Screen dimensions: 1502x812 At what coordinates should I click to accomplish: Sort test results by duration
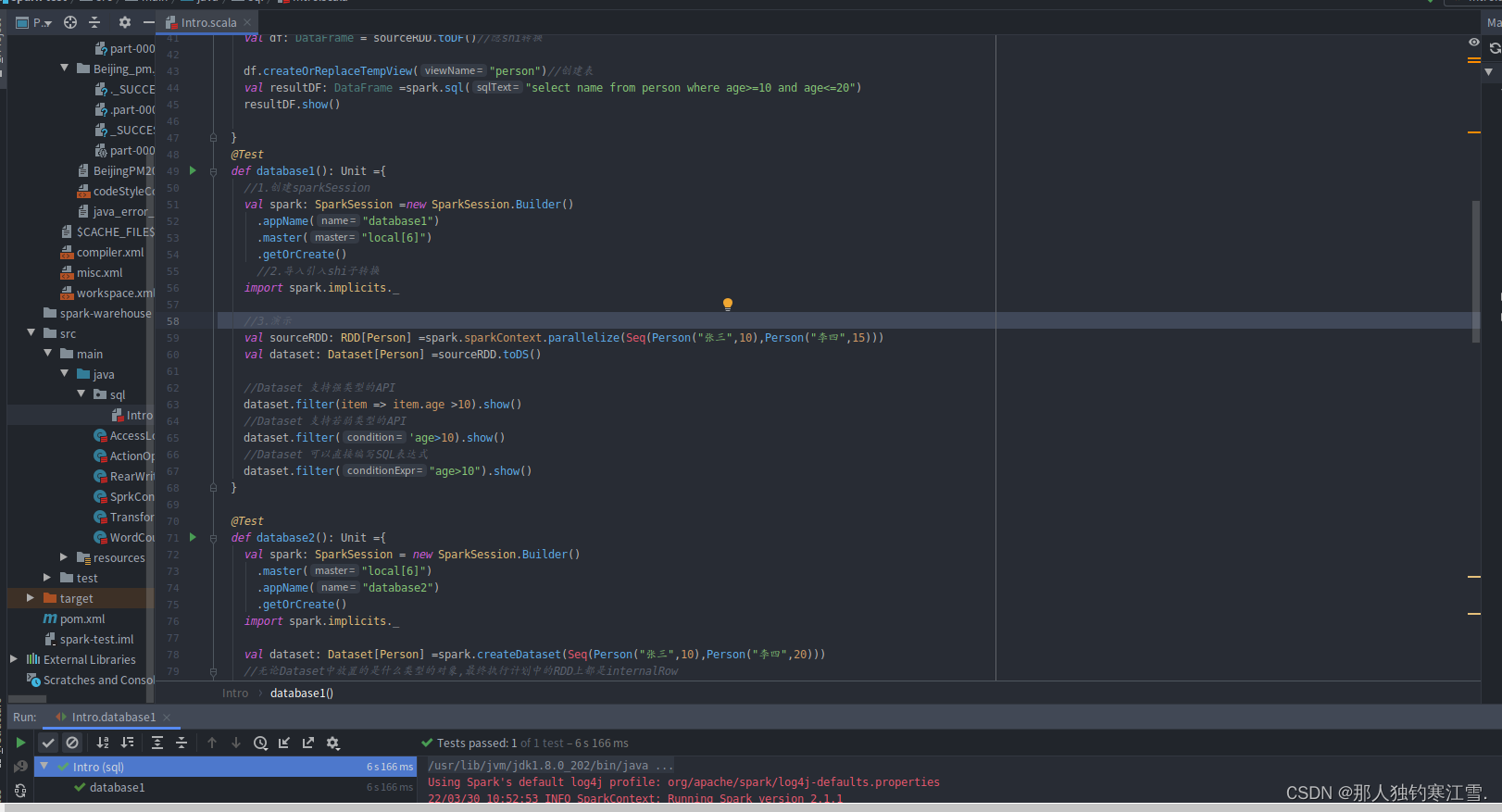click(127, 743)
